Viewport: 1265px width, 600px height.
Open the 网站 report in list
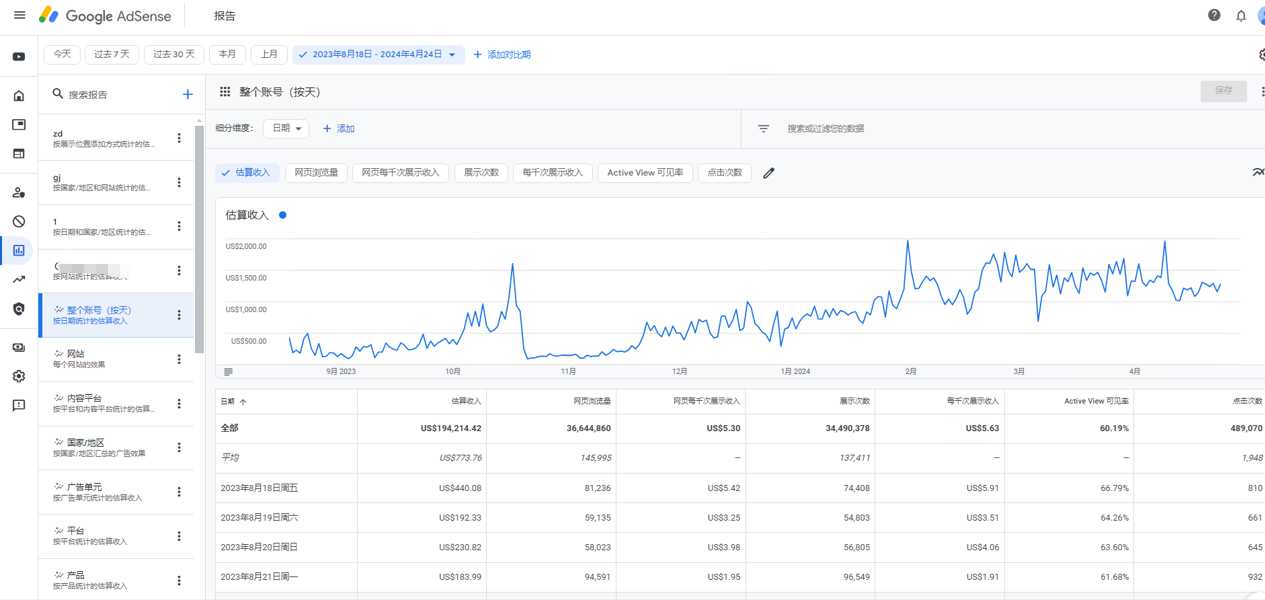click(116, 359)
